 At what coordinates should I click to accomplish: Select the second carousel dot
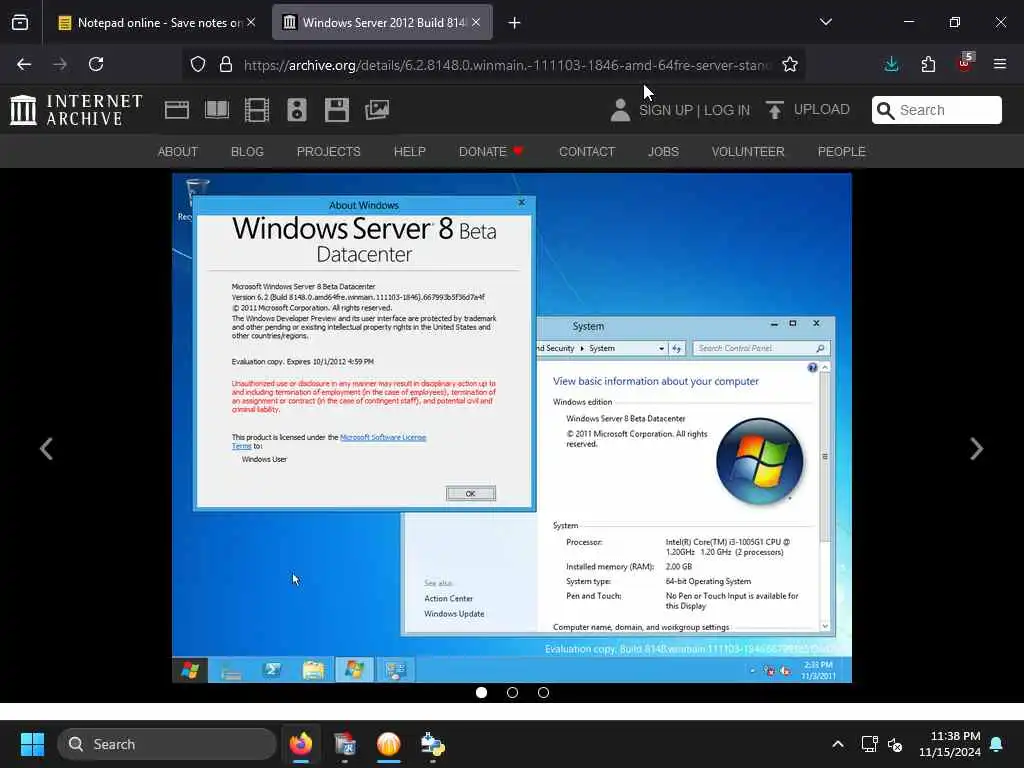point(513,692)
